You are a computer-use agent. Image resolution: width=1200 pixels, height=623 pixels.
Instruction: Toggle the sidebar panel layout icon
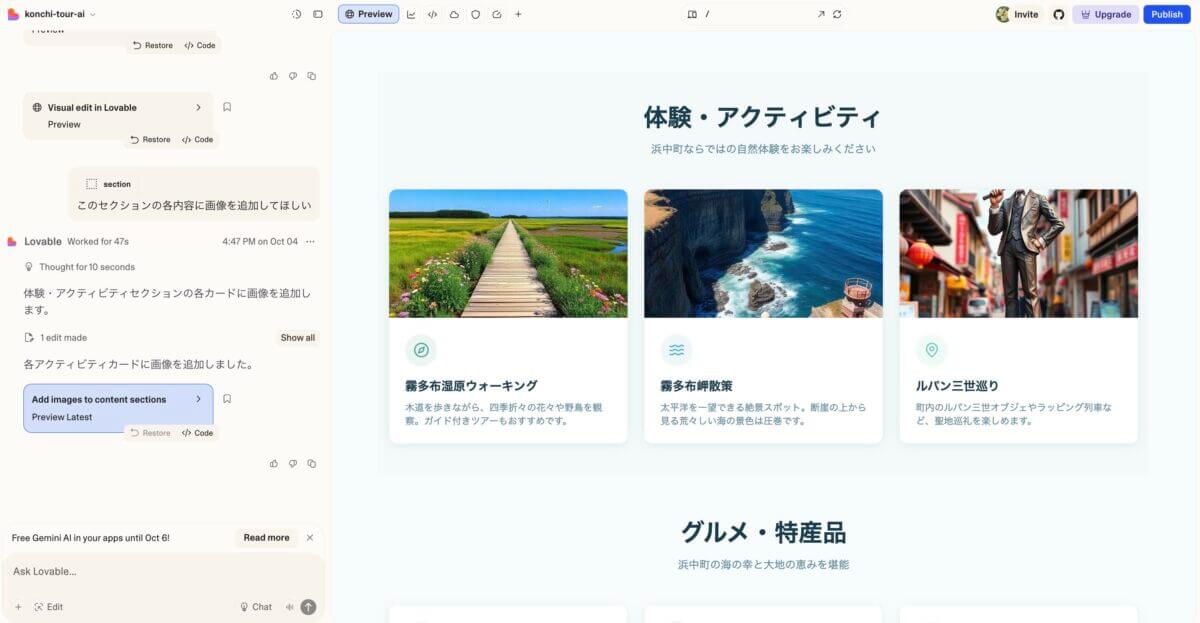(x=318, y=14)
